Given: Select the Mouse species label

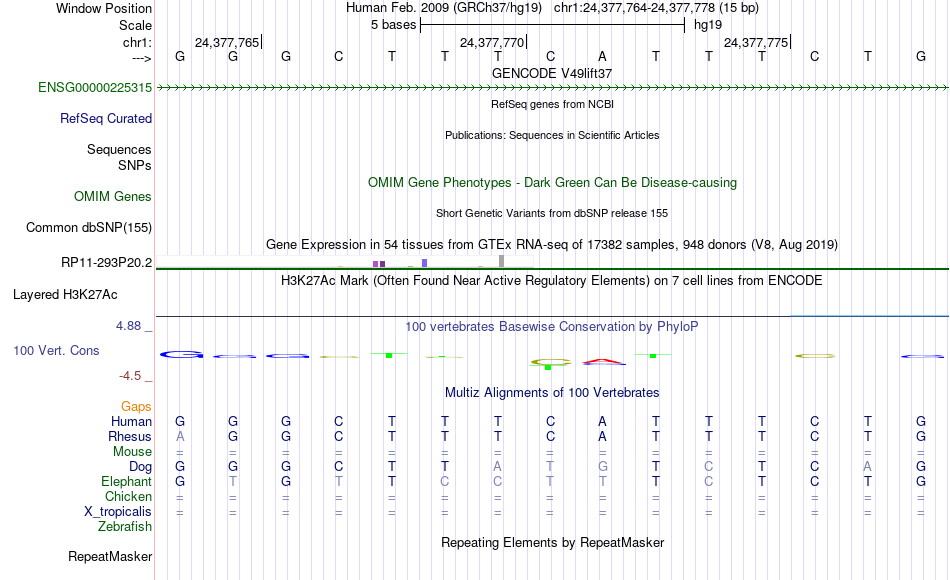Looking at the screenshot, I should 132,452.
